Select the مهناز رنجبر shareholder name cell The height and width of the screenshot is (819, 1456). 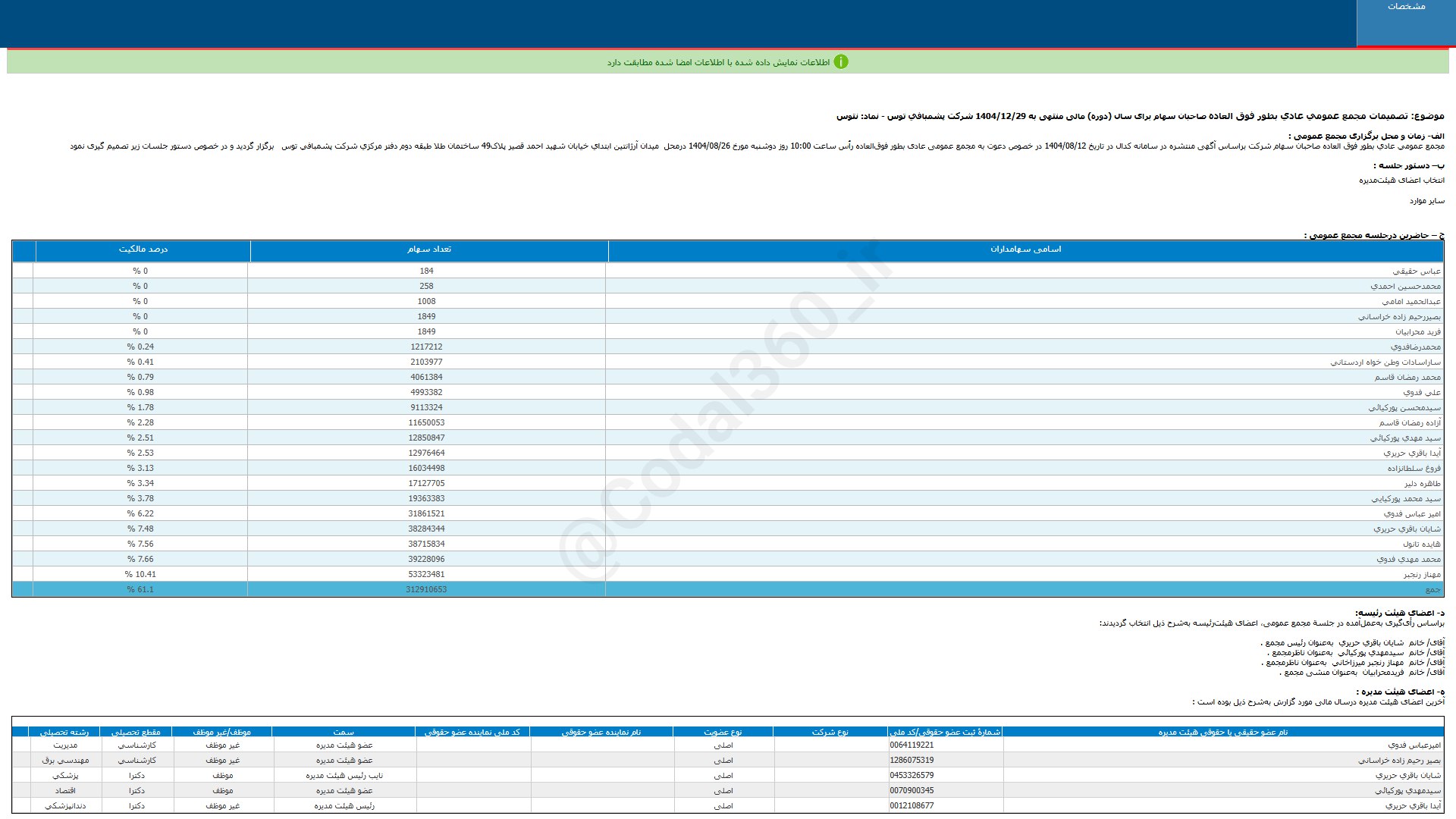coord(1421,575)
